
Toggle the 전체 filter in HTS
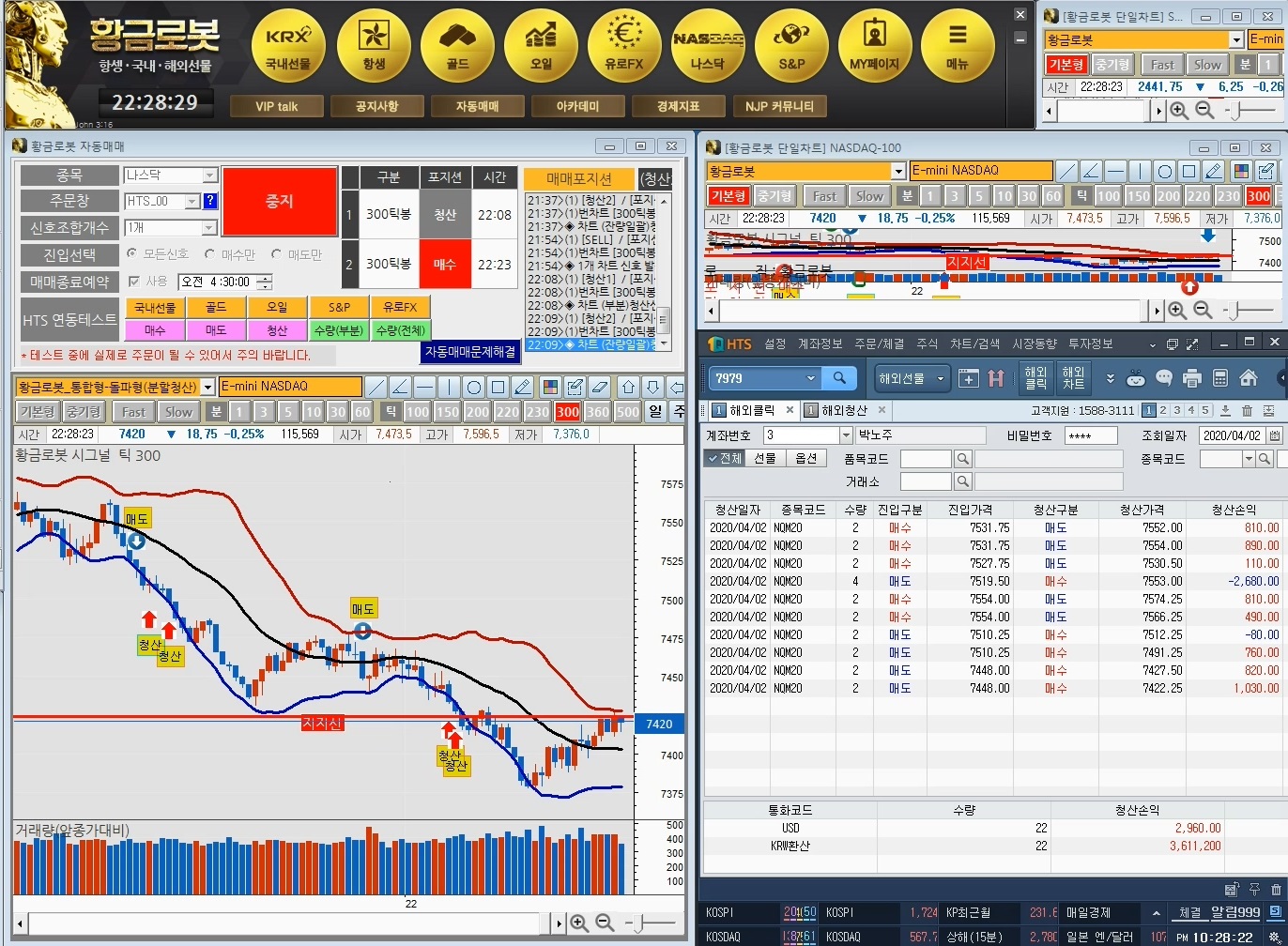(725, 458)
